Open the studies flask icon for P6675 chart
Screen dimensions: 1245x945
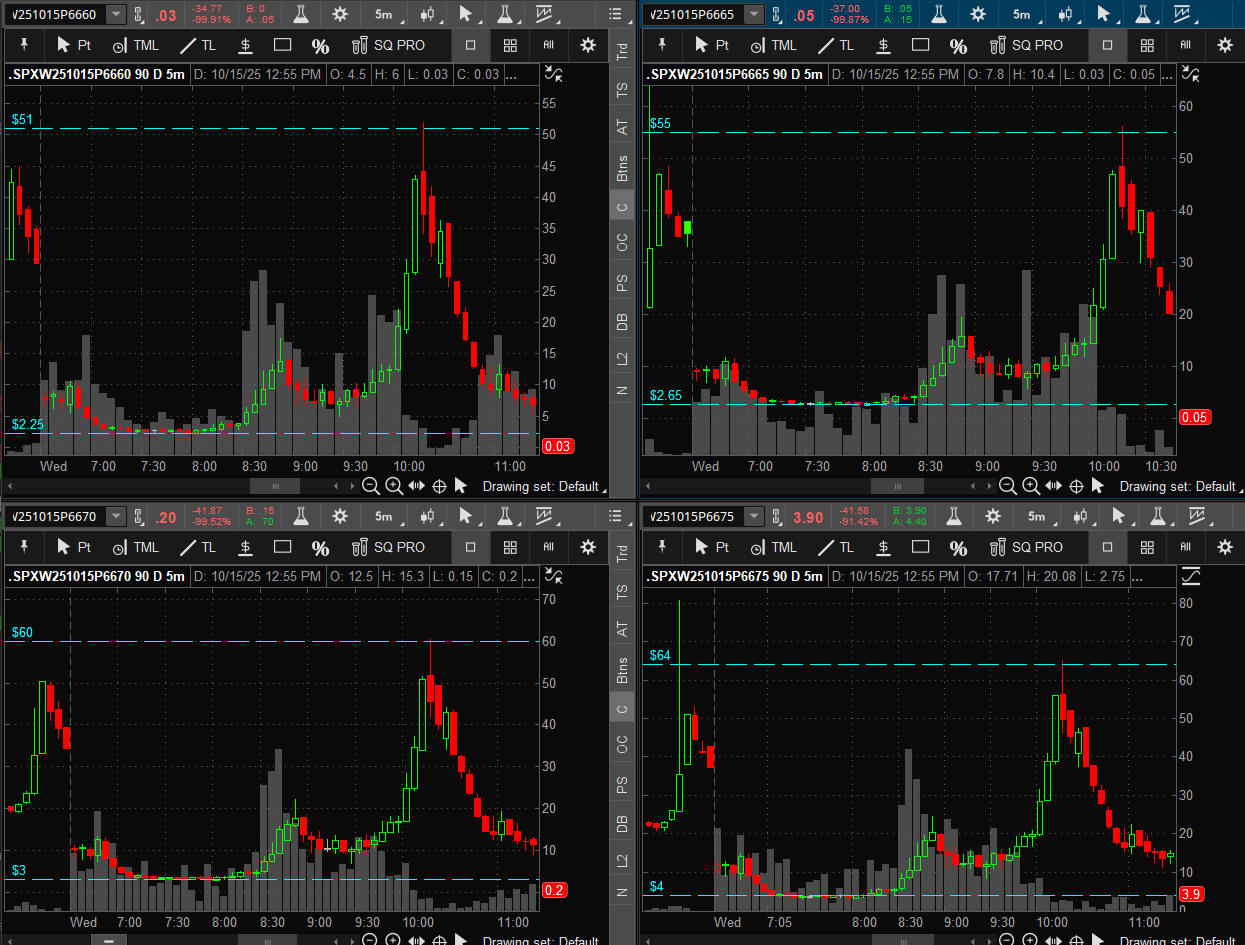pos(952,516)
